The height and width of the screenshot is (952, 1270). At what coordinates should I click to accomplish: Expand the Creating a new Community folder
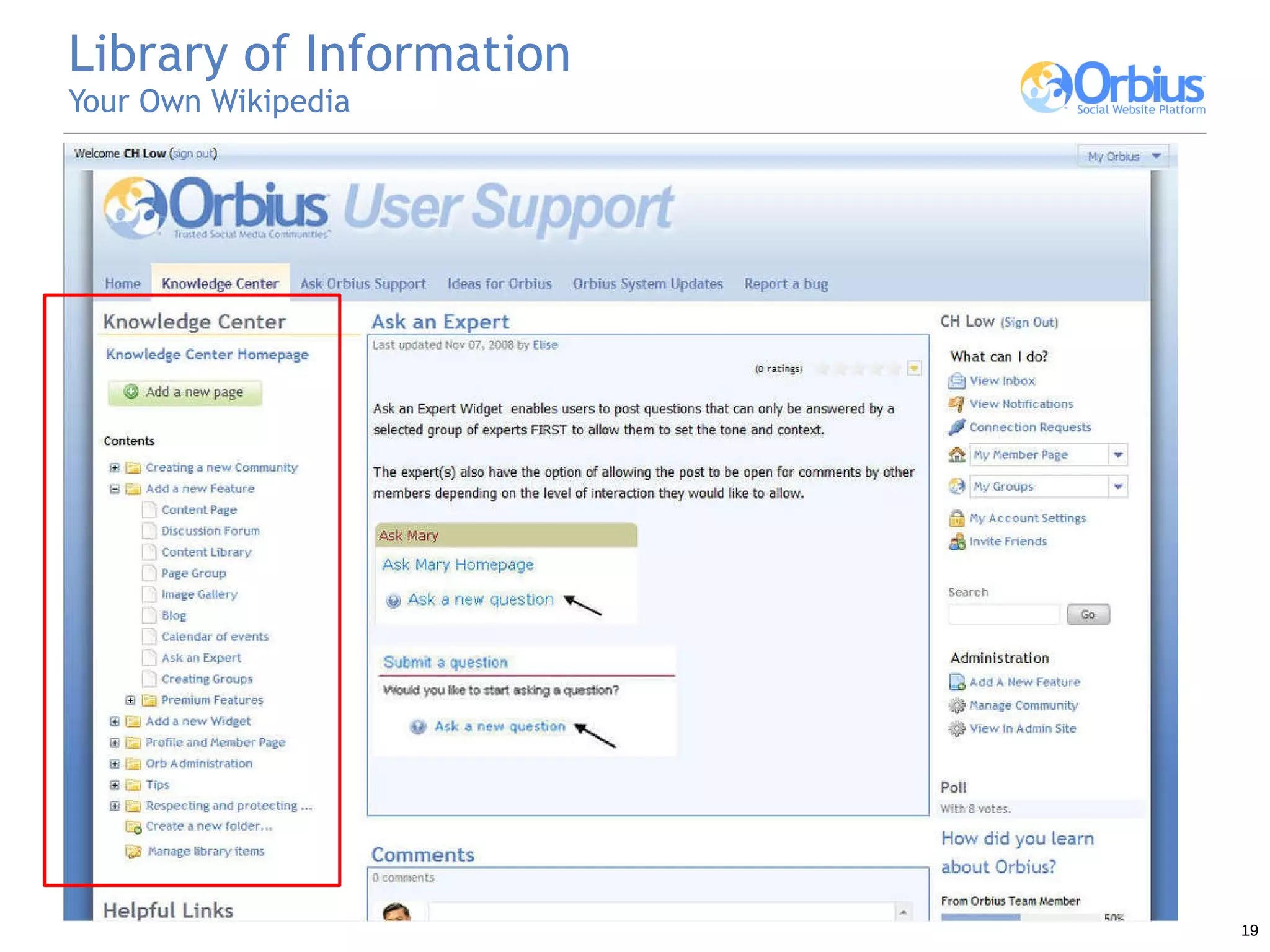pyautogui.click(x=115, y=468)
